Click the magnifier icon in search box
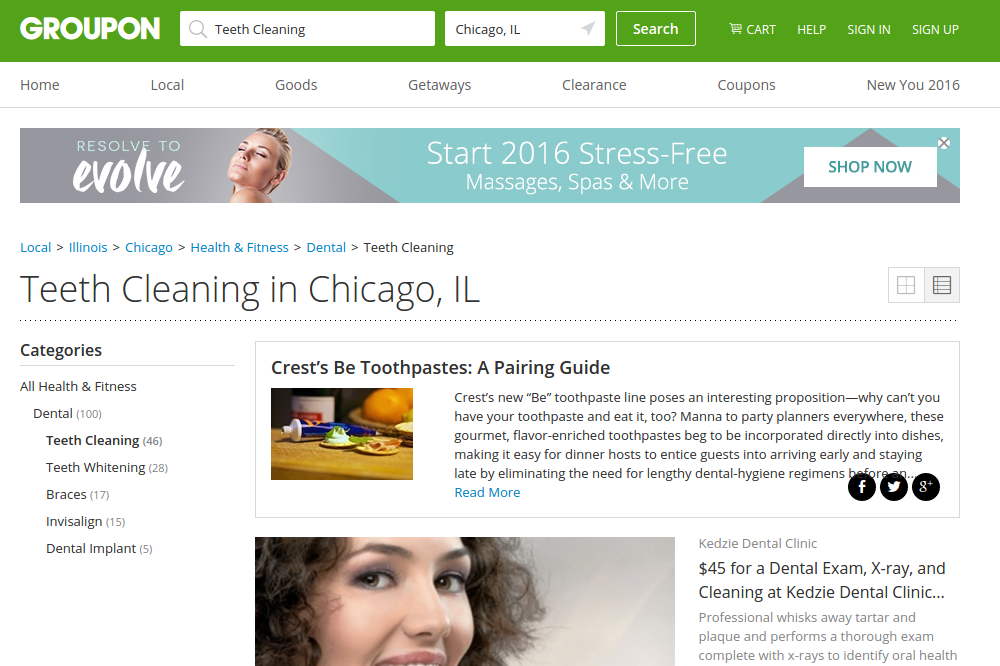1000x666 pixels. pos(198,29)
